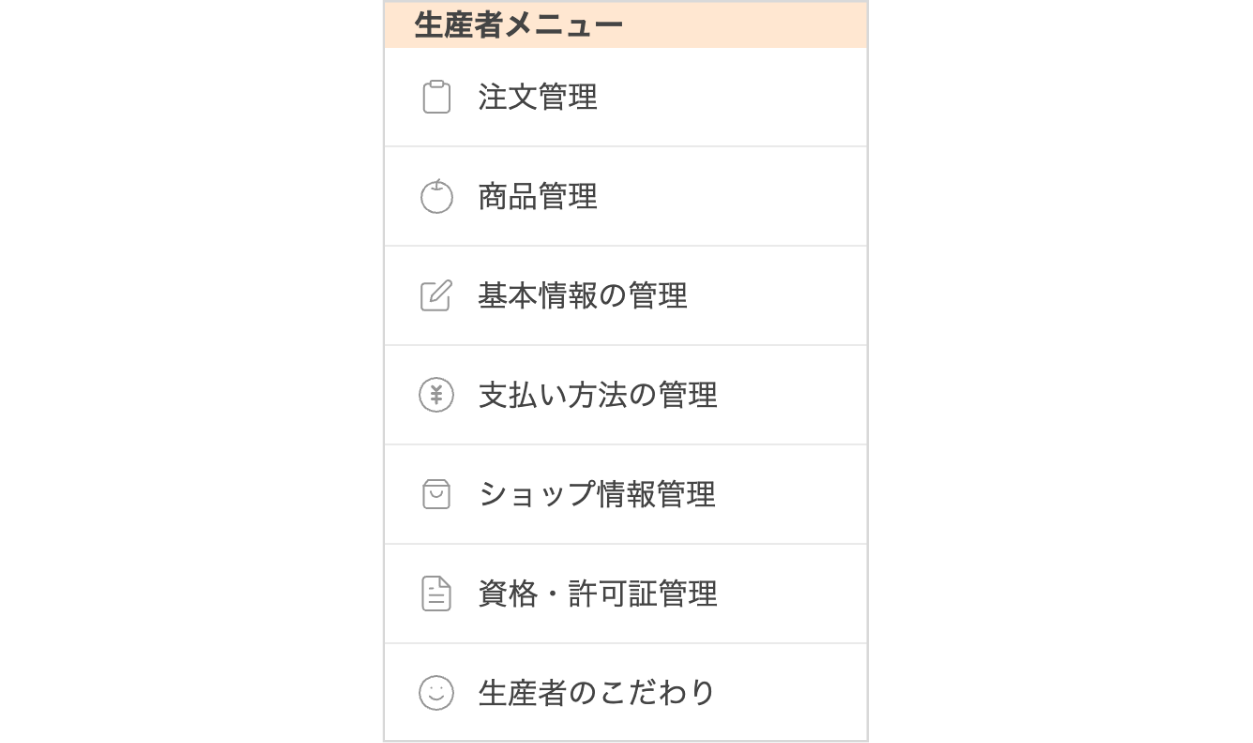Select the smiley face icon for 生産者のこだわり

tap(434, 691)
